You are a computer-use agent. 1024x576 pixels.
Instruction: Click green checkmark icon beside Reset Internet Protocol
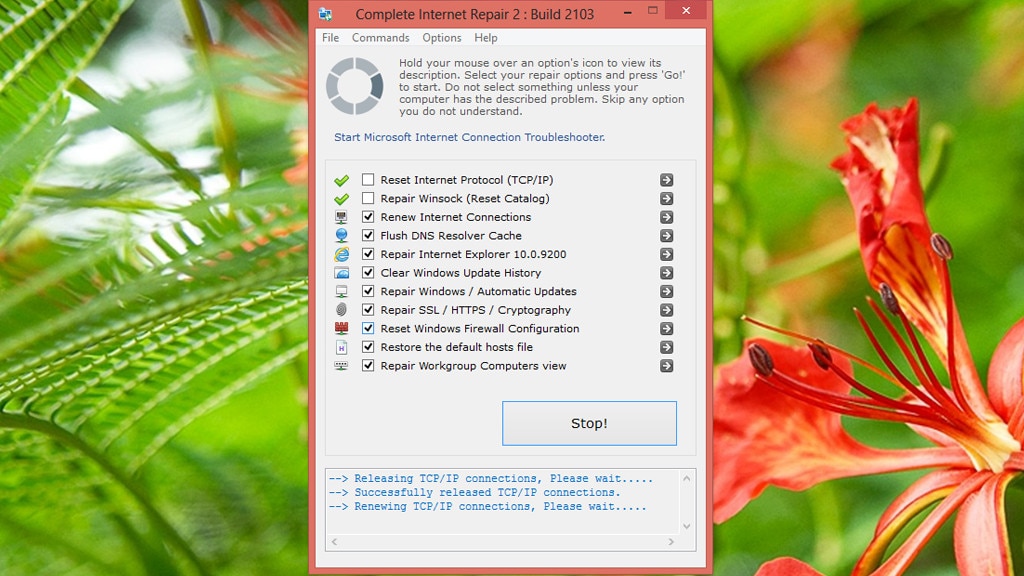coord(341,180)
